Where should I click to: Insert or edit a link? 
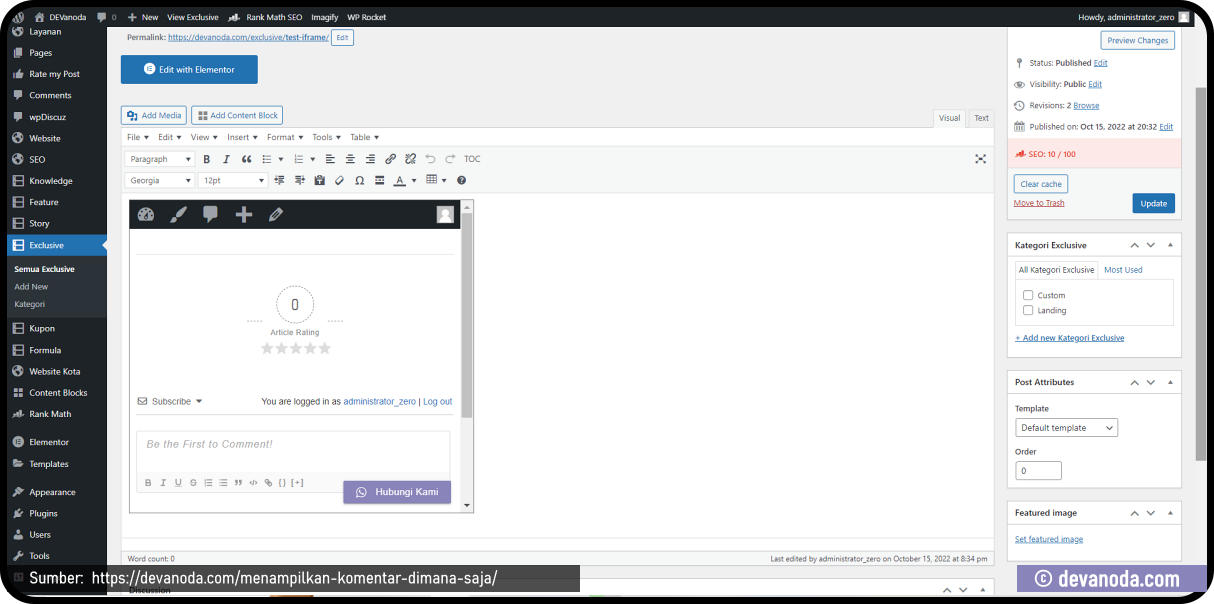[x=390, y=159]
